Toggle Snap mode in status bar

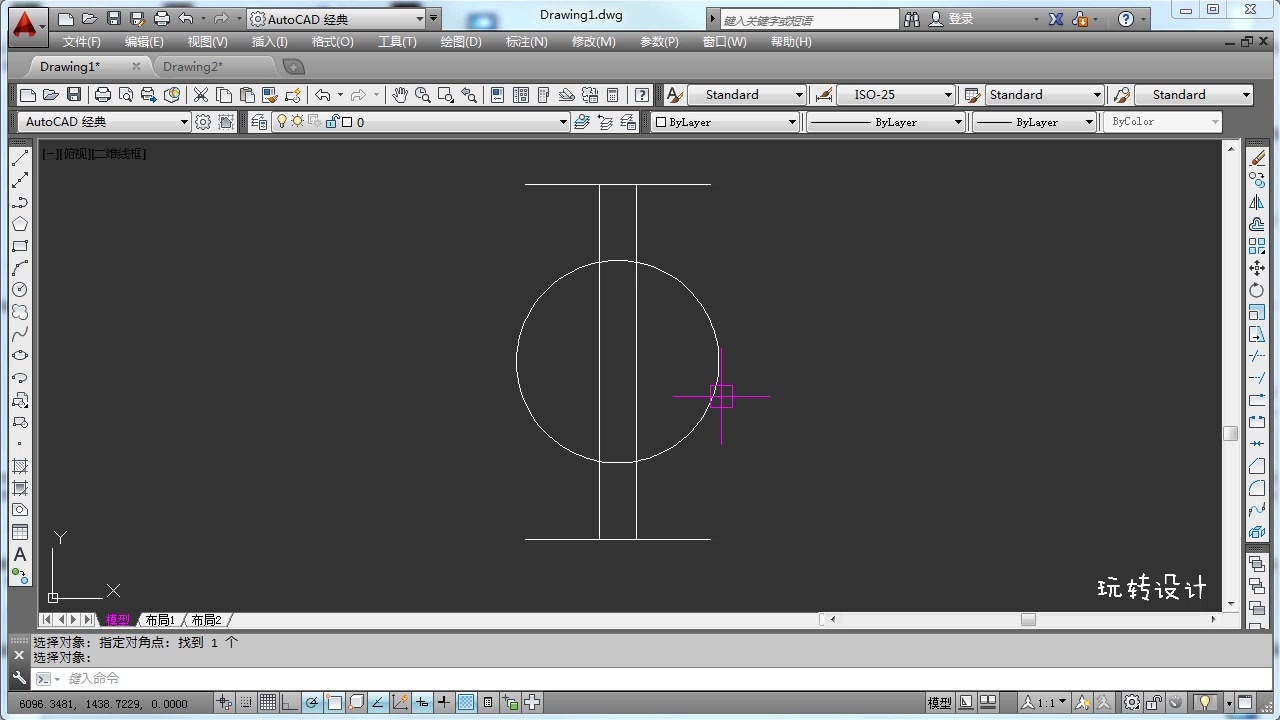pyautogui.click(x=246, y=703)
